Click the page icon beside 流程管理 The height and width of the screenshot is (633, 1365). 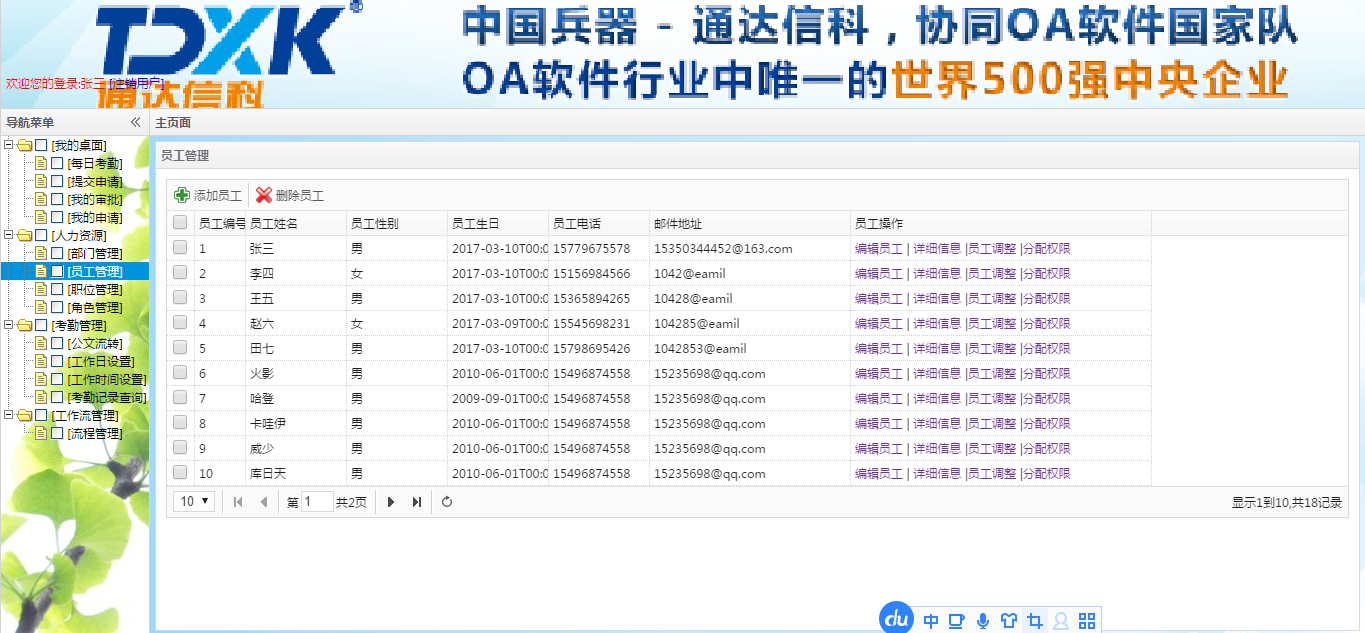(41, 434)
